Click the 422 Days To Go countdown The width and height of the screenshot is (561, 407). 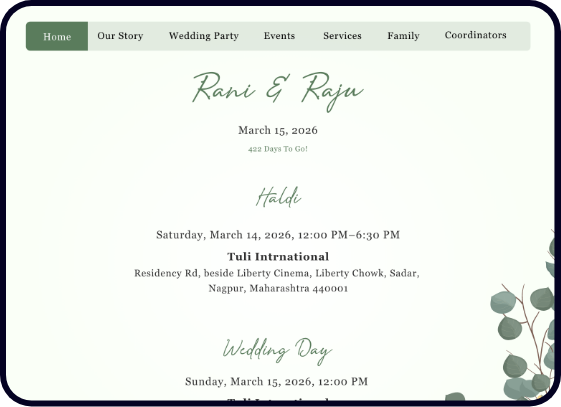coord(278,149)
